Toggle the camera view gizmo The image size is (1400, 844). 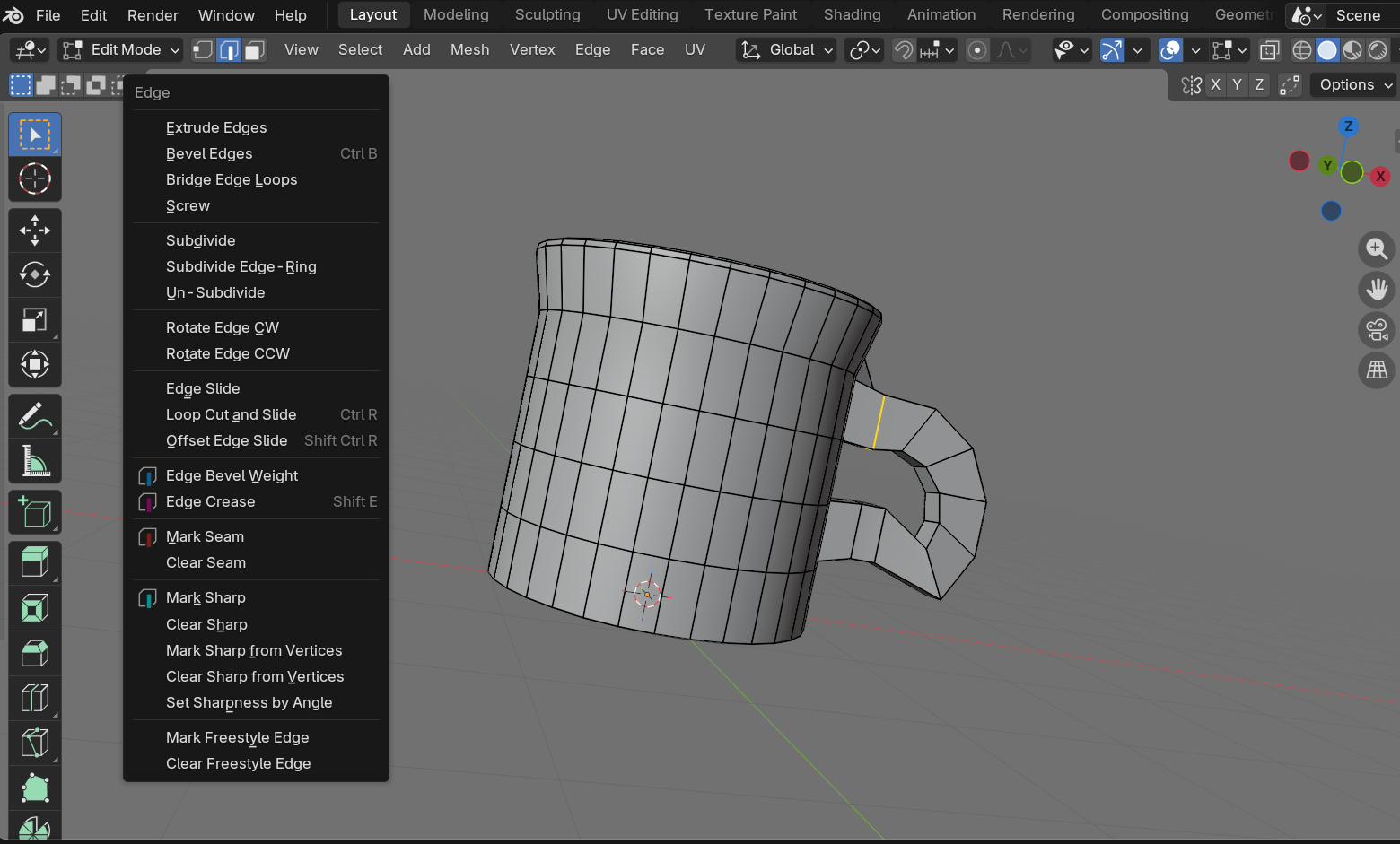coord(1377,329)
